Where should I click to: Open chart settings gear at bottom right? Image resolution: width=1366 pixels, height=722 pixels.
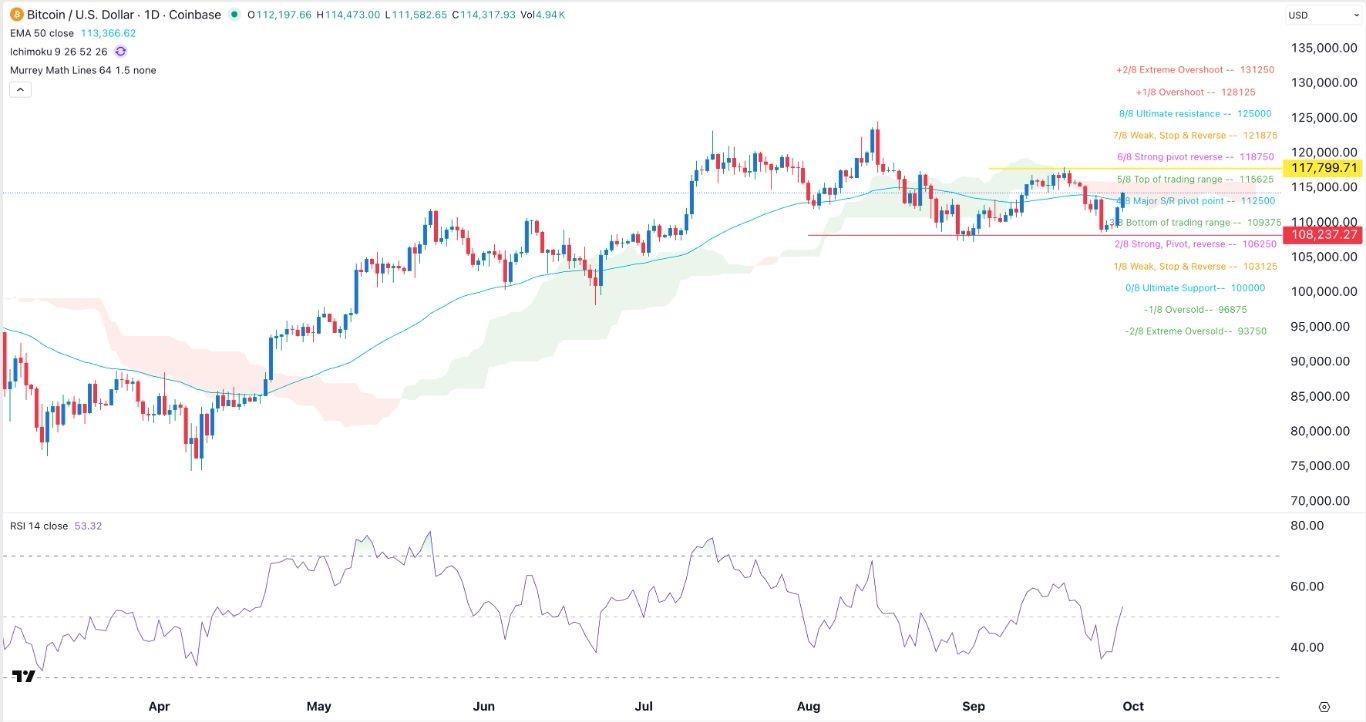click(x=1324, y=706)
